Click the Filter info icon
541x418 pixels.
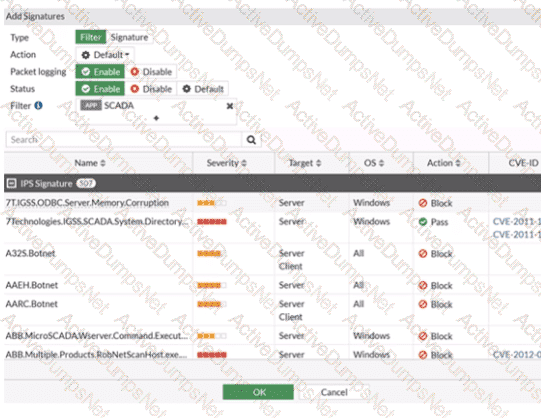point(39,106)
